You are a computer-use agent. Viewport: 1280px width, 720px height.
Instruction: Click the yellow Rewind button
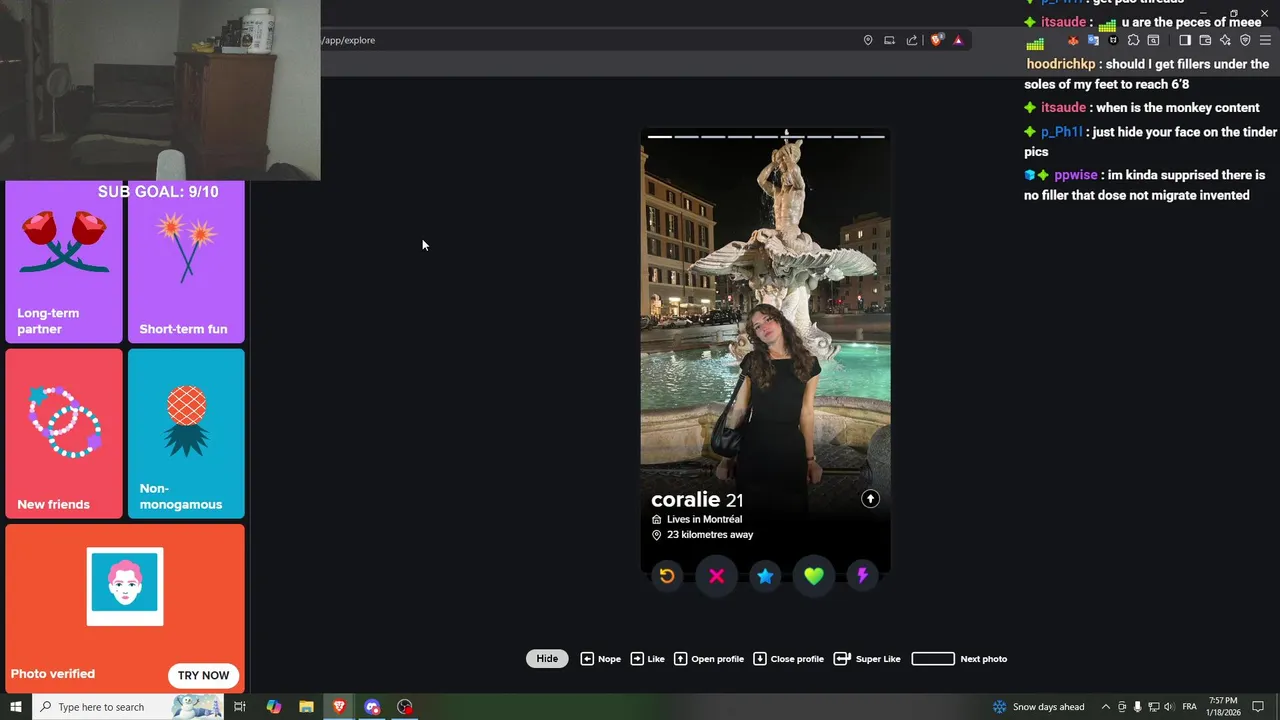click(667, 576)
